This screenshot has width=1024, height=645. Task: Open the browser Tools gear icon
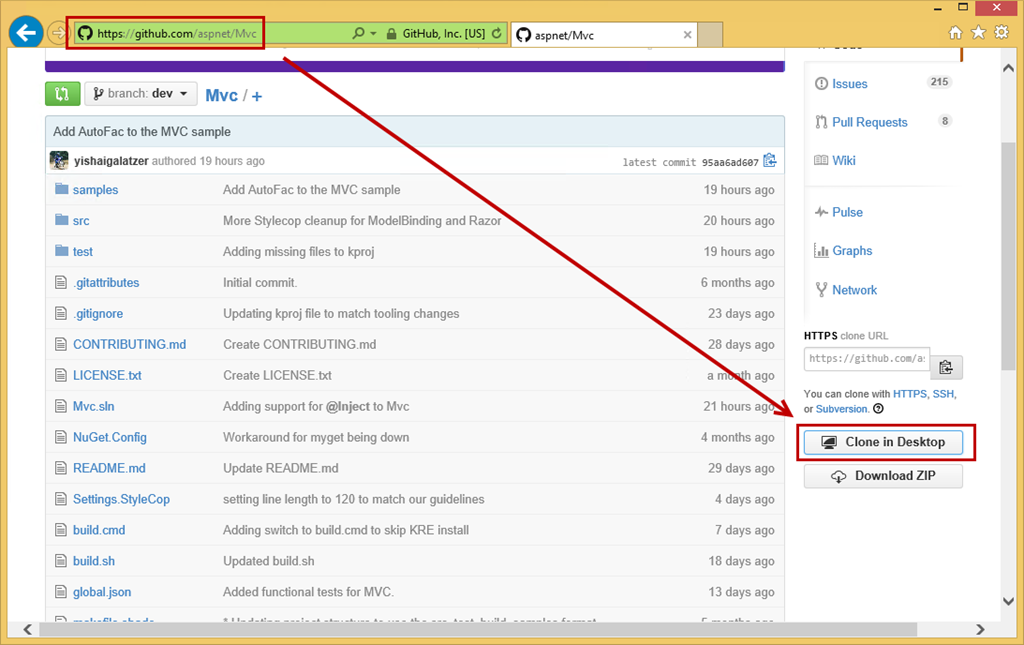point(1001,33)
